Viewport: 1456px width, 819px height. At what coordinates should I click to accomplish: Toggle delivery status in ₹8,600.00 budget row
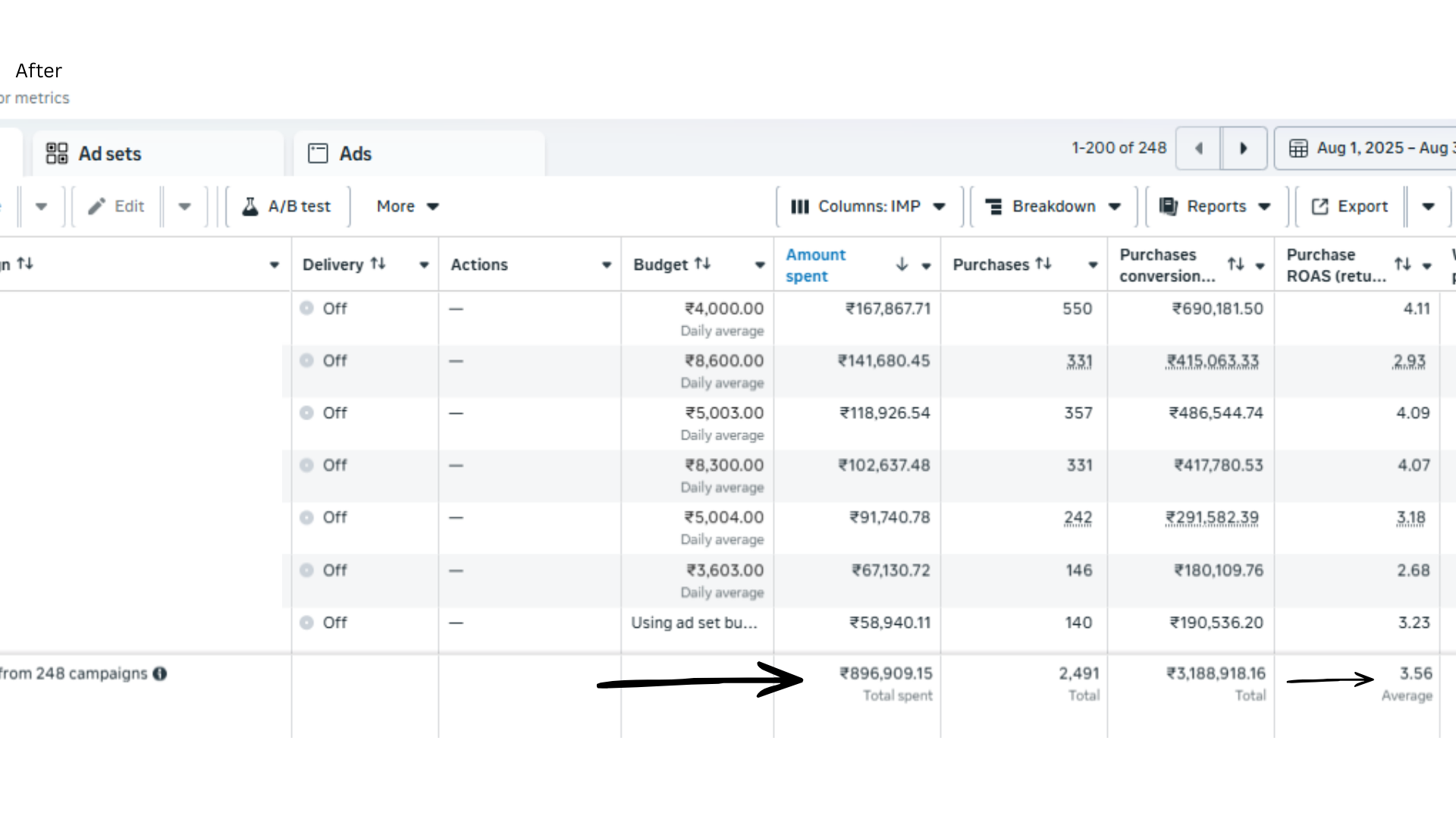(306, 361)
